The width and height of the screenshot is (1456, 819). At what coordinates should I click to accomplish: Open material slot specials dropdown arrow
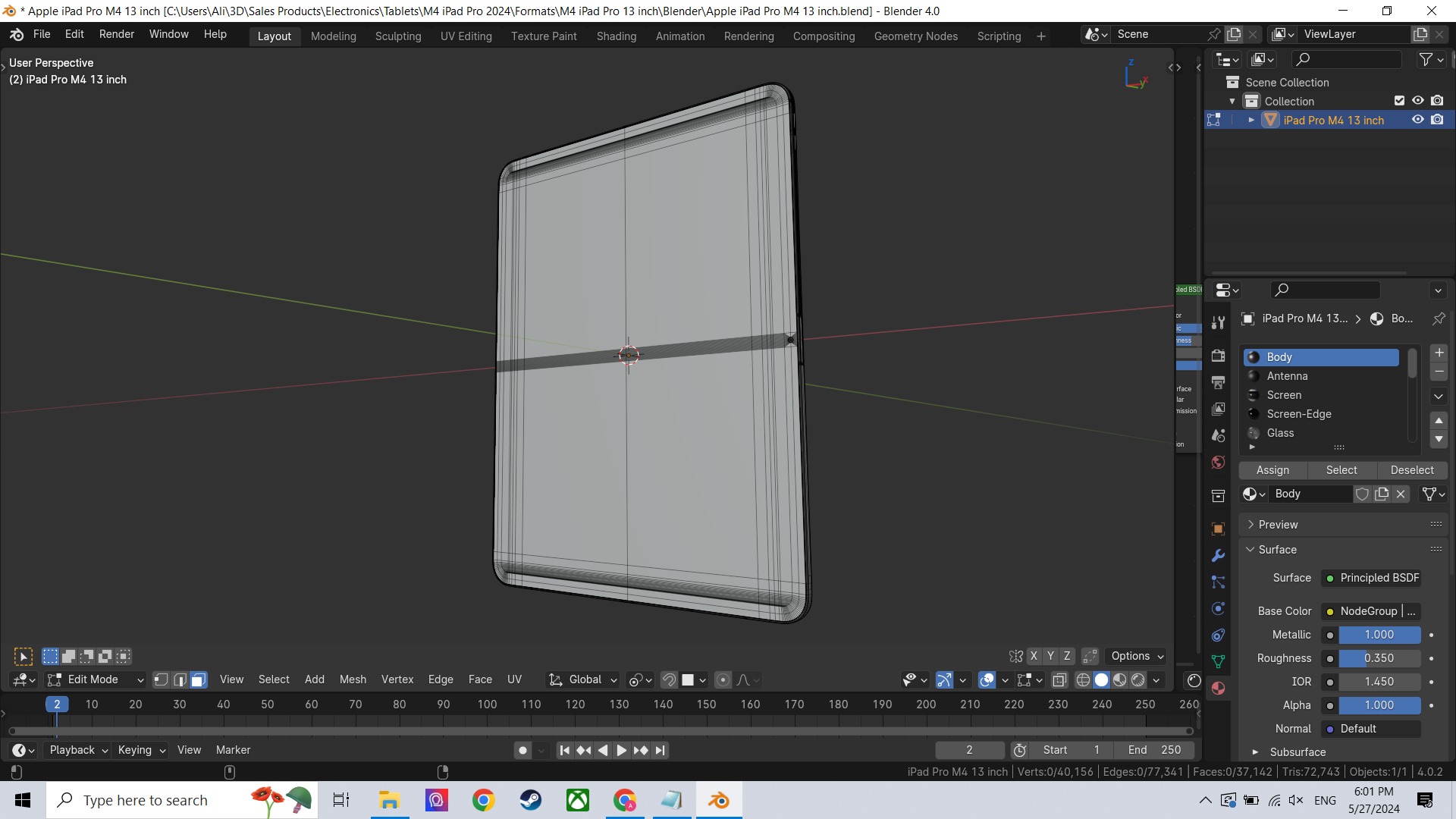[x=1439, y=396]
